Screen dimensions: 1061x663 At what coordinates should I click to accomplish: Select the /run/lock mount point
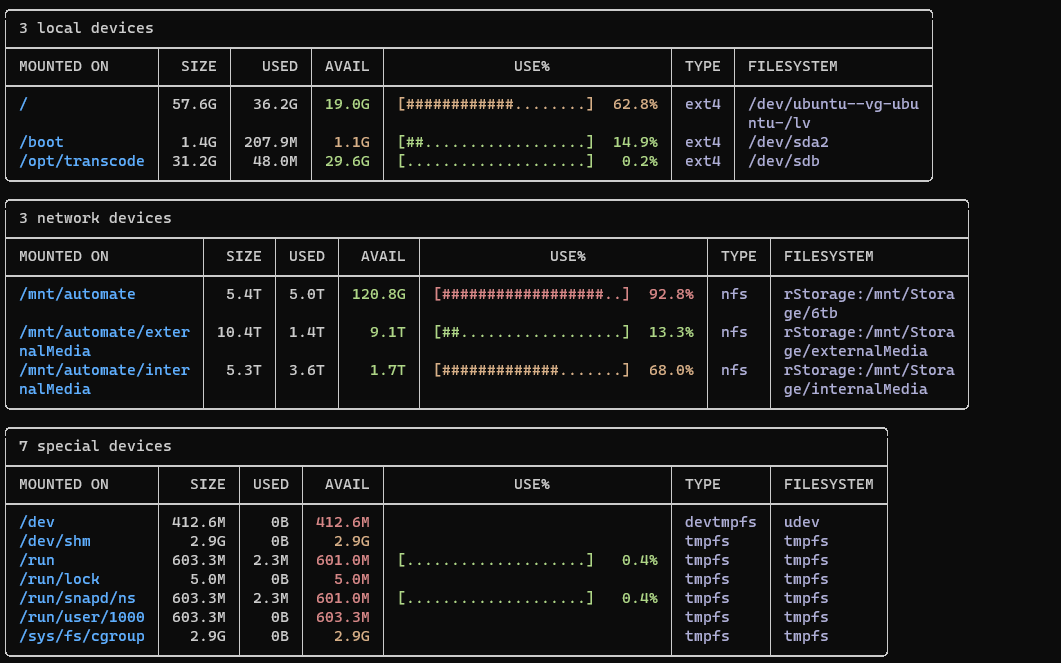click(60, 579)
